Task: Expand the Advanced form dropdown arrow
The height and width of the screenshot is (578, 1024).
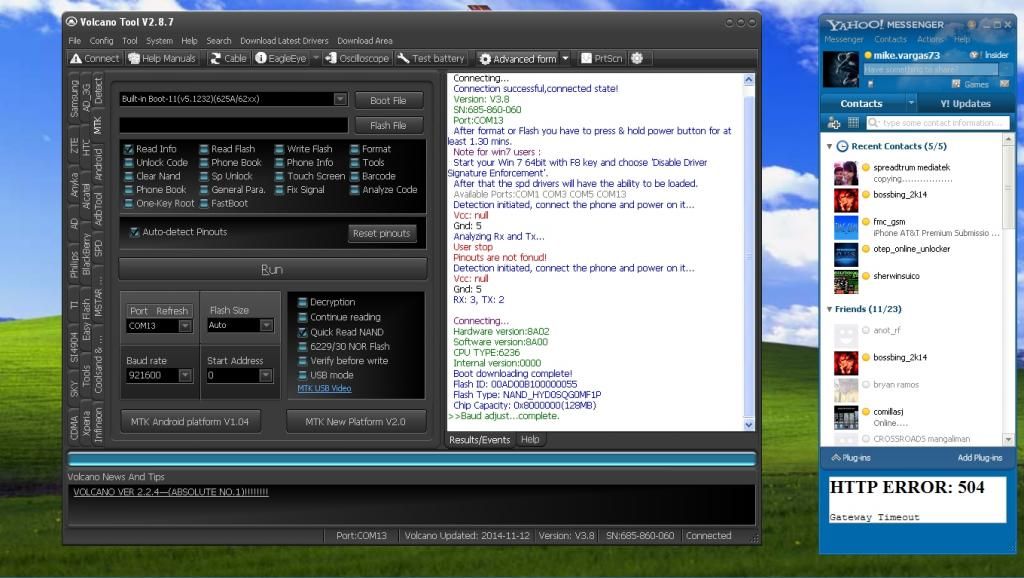Action: click(566, 59)
